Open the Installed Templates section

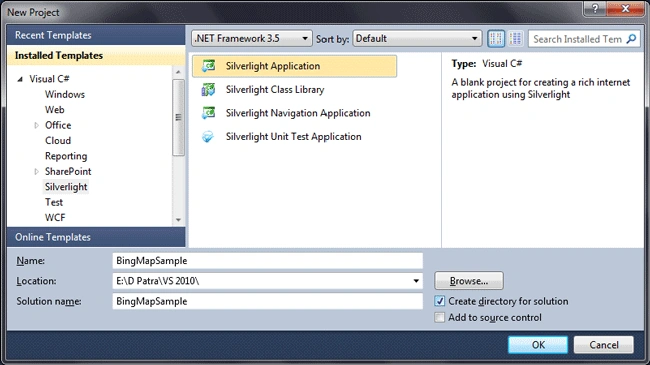coord(96,56)
